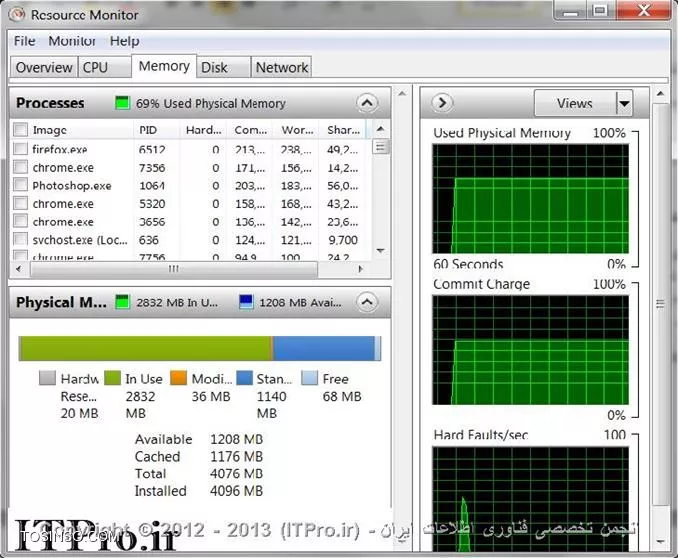Click the Total 4076 MB value

point(237,474)
